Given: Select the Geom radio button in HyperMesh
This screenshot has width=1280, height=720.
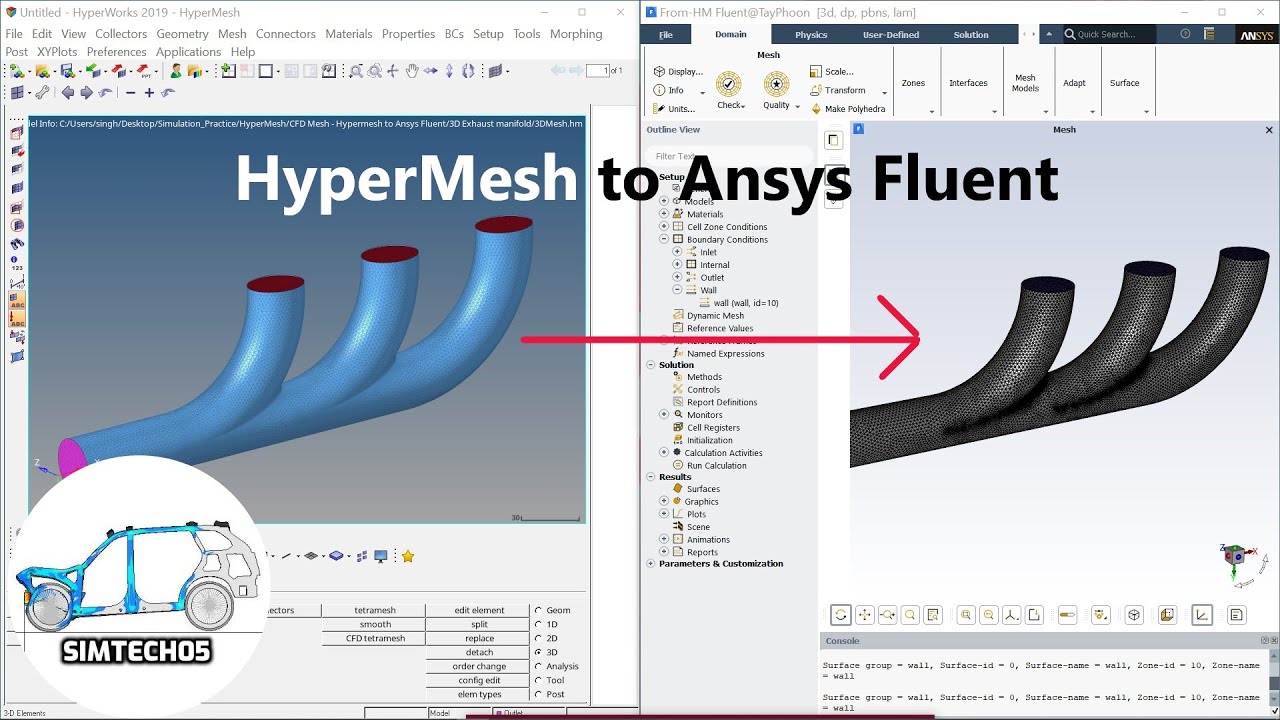Looking at the screenshot, I should click(538, 610).
